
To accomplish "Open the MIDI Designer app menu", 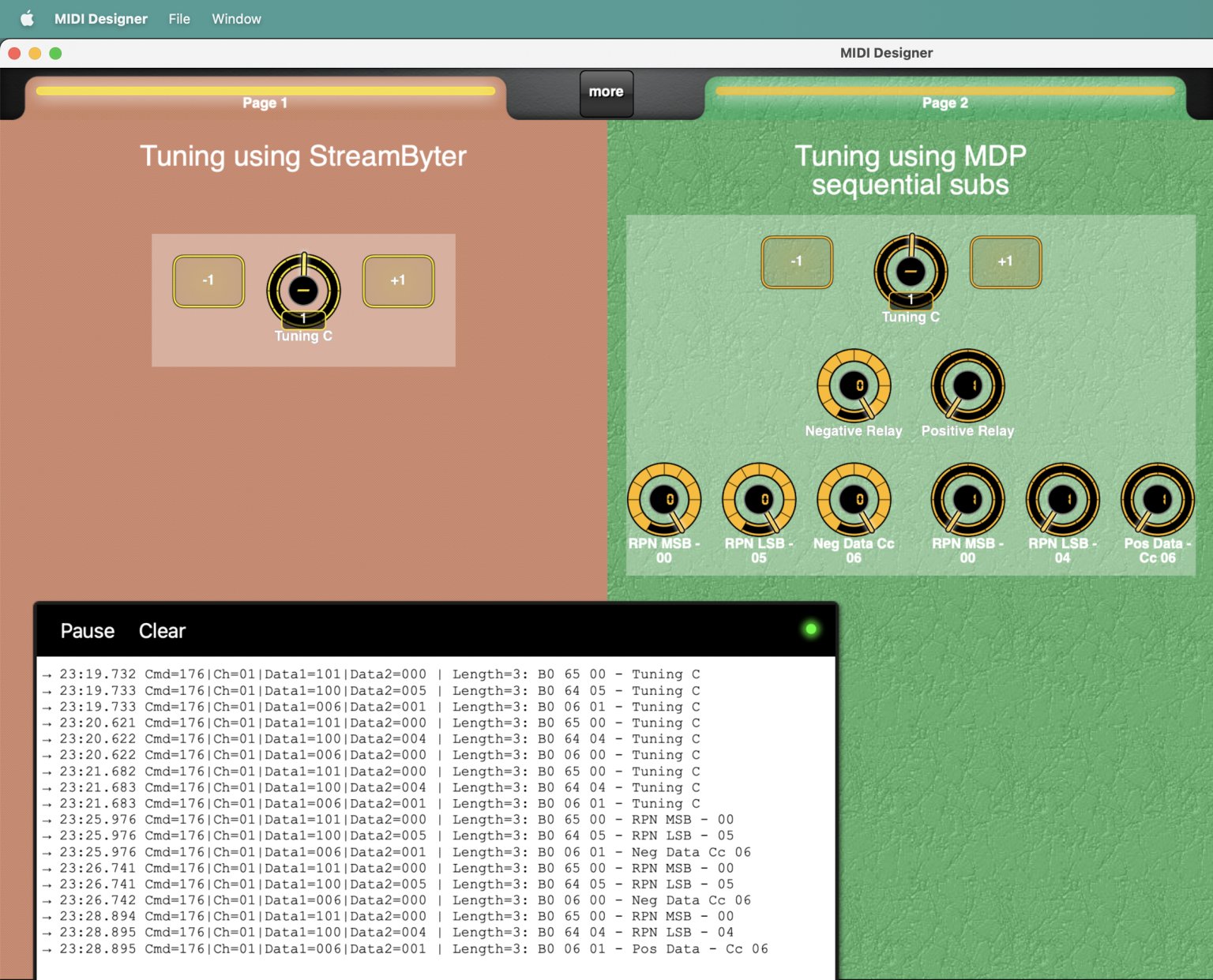I will tap(101, 19).
